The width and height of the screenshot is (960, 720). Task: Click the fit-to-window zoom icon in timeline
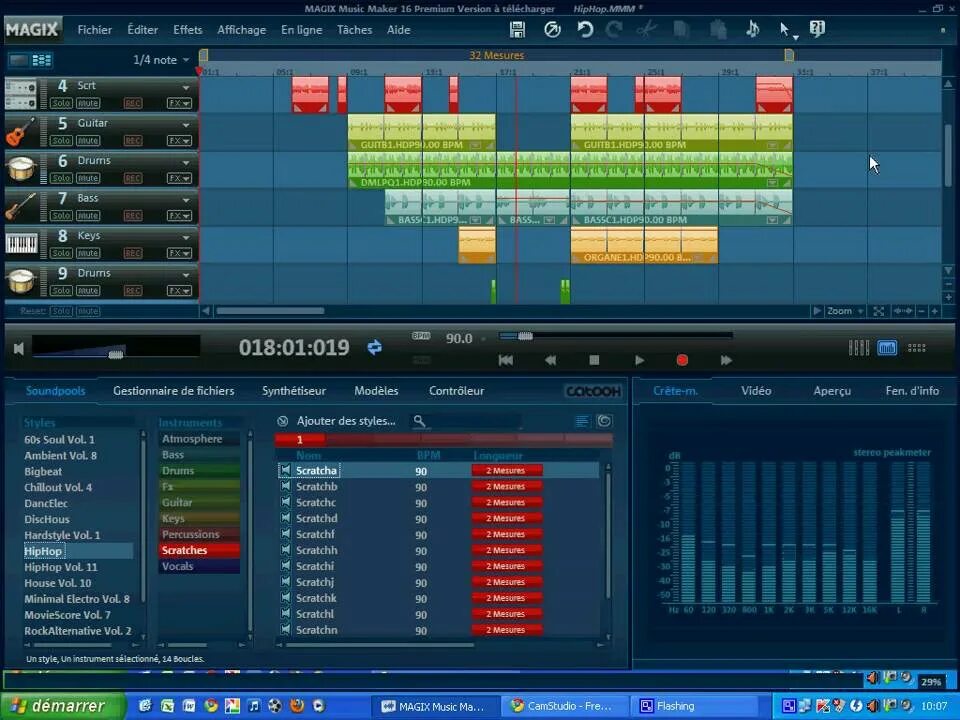(879, 311)
